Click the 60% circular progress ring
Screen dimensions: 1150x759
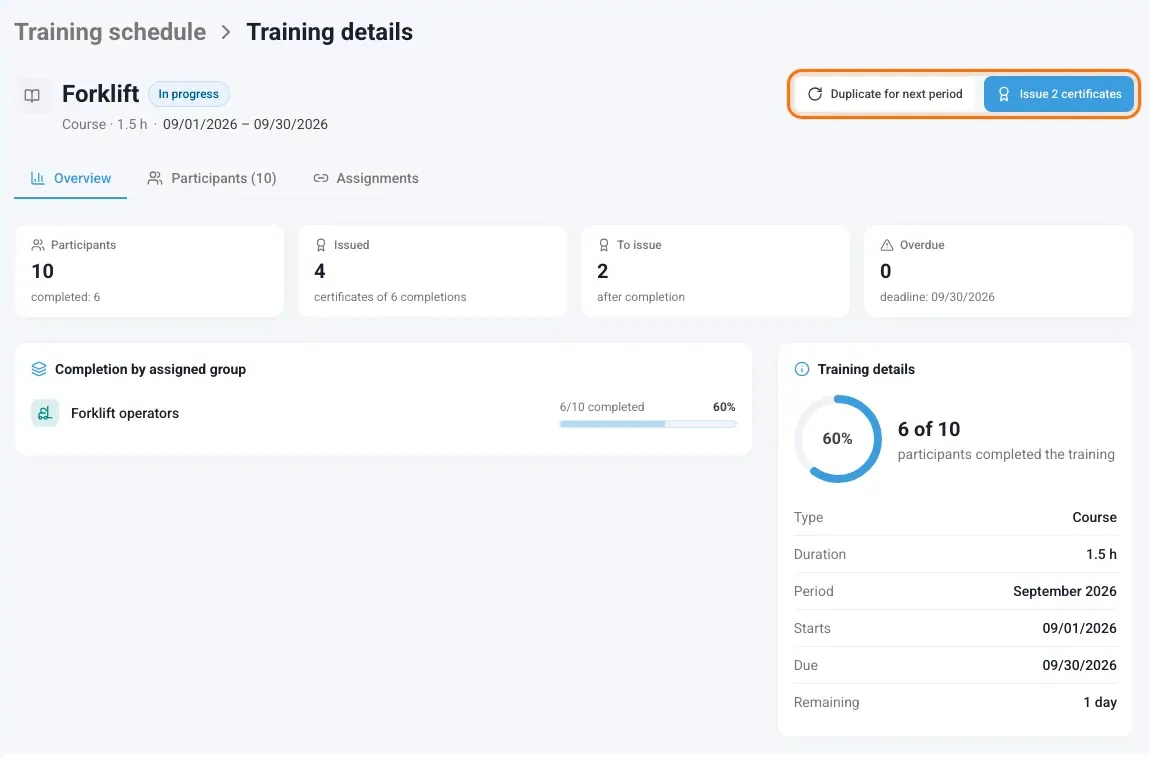[x=838, y=439]
